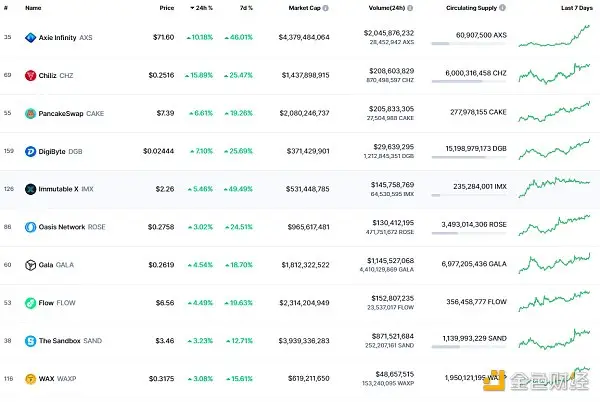Open the Gala 7-day sparkline chart
The image size is (600, 402).
[555, 265]
